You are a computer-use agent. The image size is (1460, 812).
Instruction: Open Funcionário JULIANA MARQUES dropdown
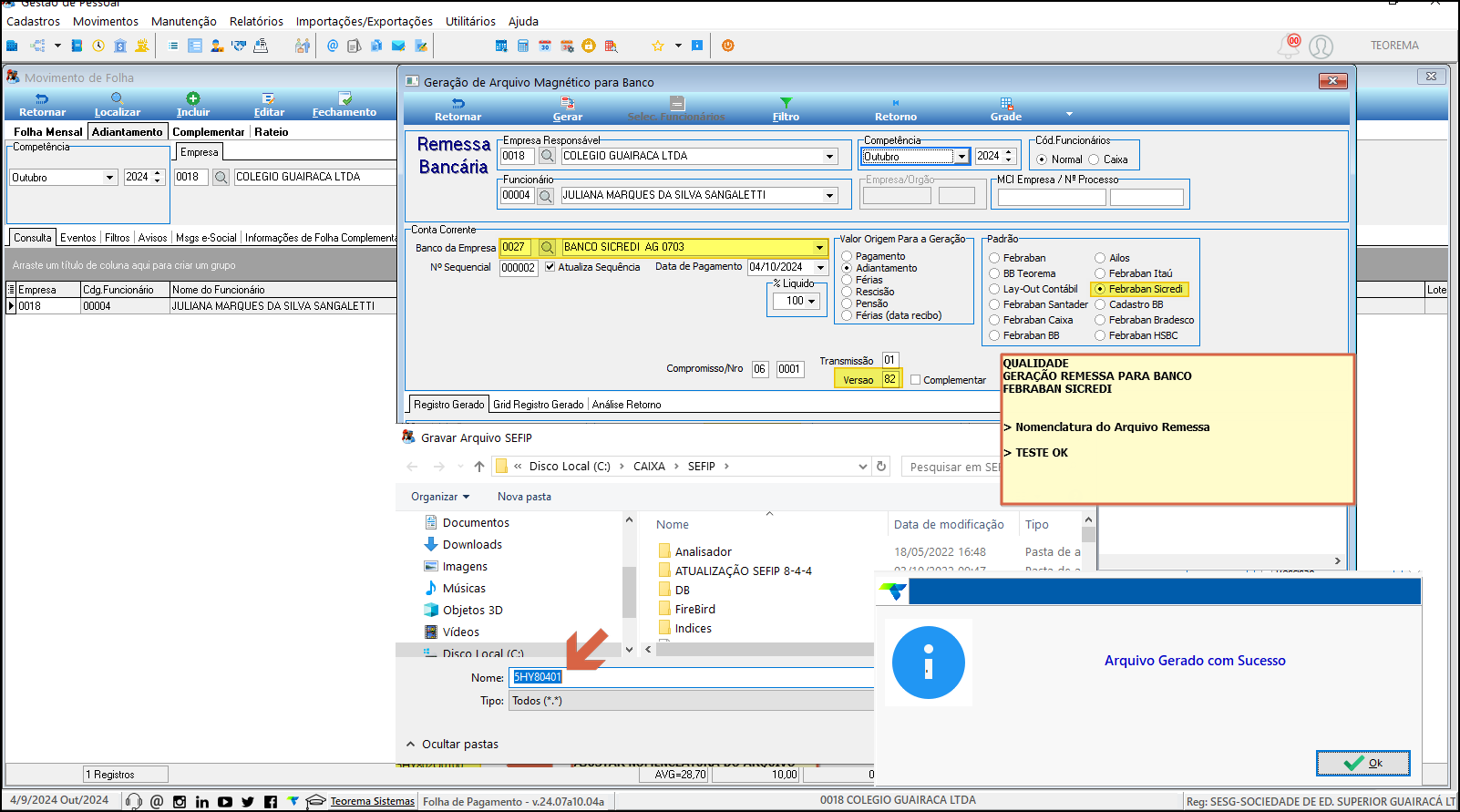[829, 195]
